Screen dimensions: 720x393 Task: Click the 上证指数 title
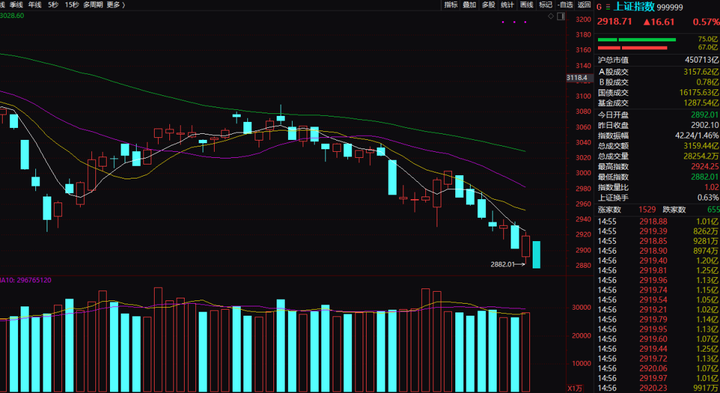[x=634, y=6]
